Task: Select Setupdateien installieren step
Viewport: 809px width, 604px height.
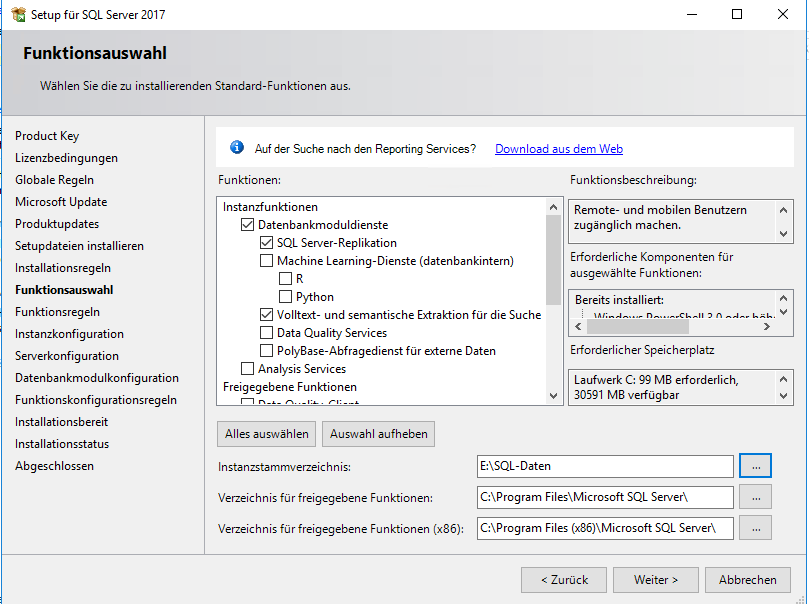Action: coord(79,246)
